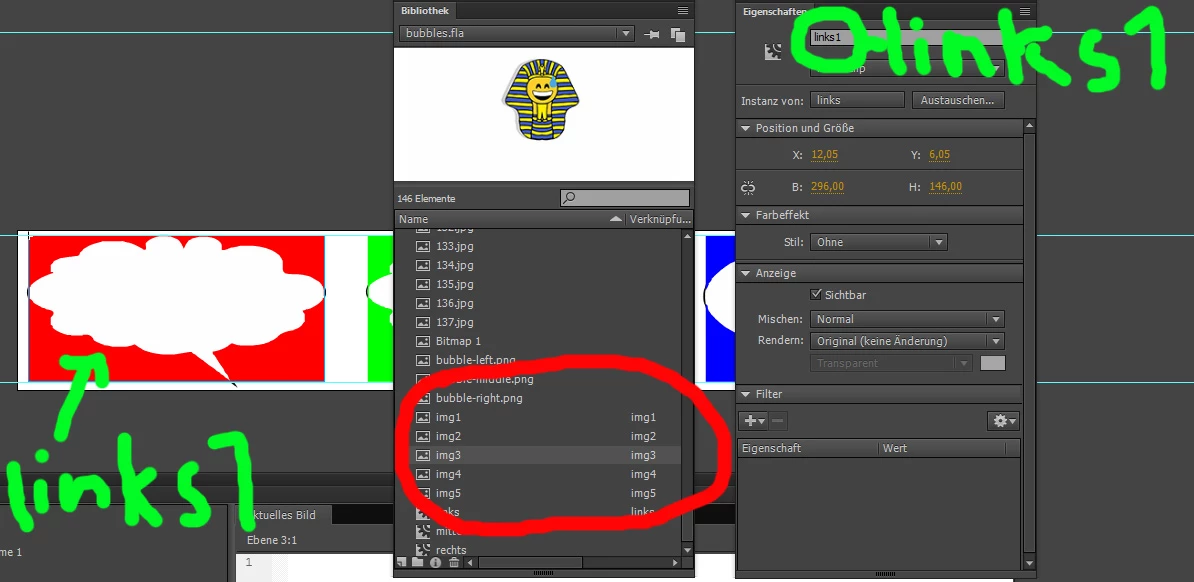The height and width of the screenshot is (582, 1194).
Task: Open a new library panel
Action: point(678,34)
